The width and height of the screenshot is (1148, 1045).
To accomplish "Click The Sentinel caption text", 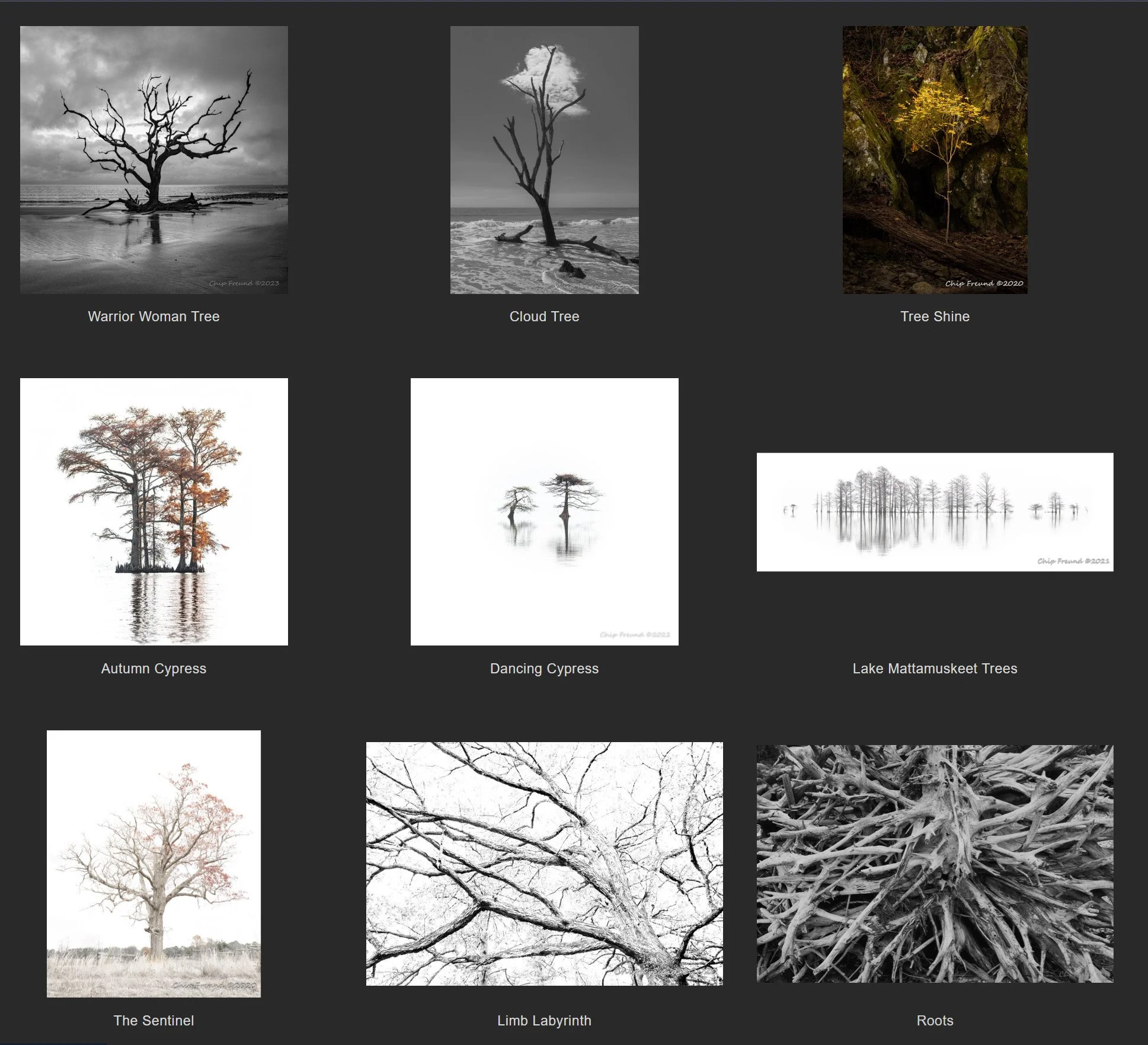I will pyautogui.click(x=154, y=1021).
